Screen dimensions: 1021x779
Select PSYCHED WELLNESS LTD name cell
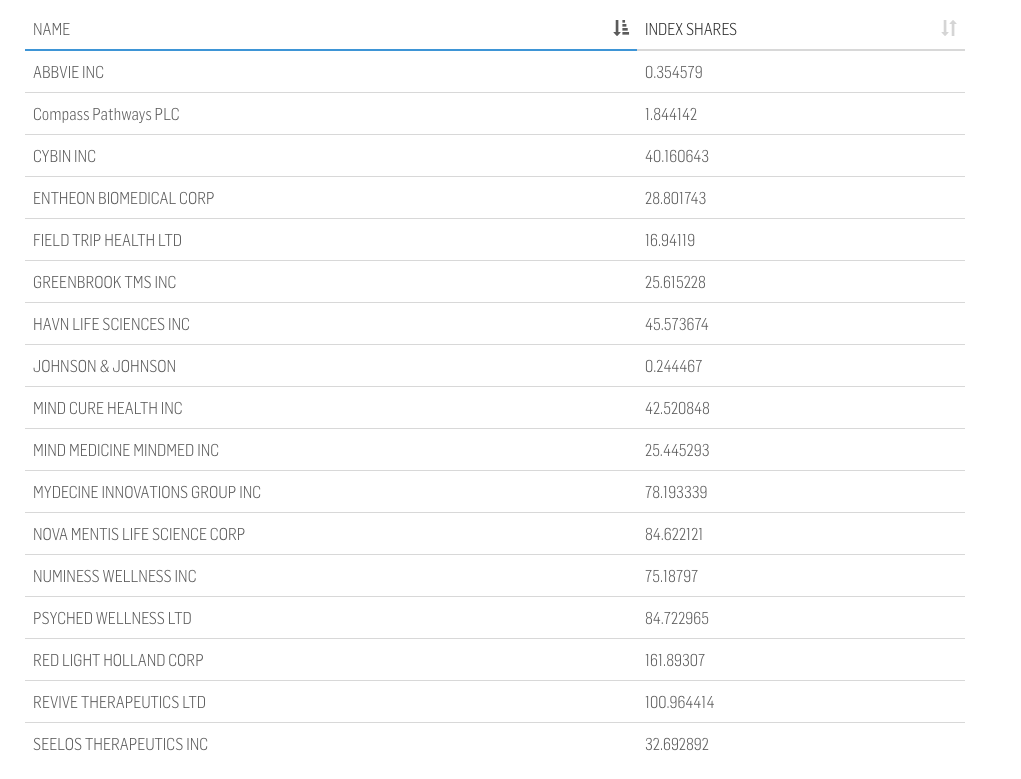point(113,619)
